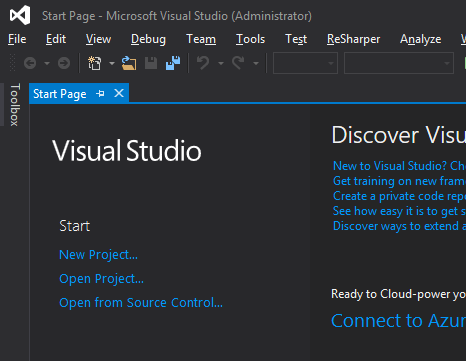Click 'See how easy it is' link
The height and width of the screenshot is (361, 466).
pos(399,211)
